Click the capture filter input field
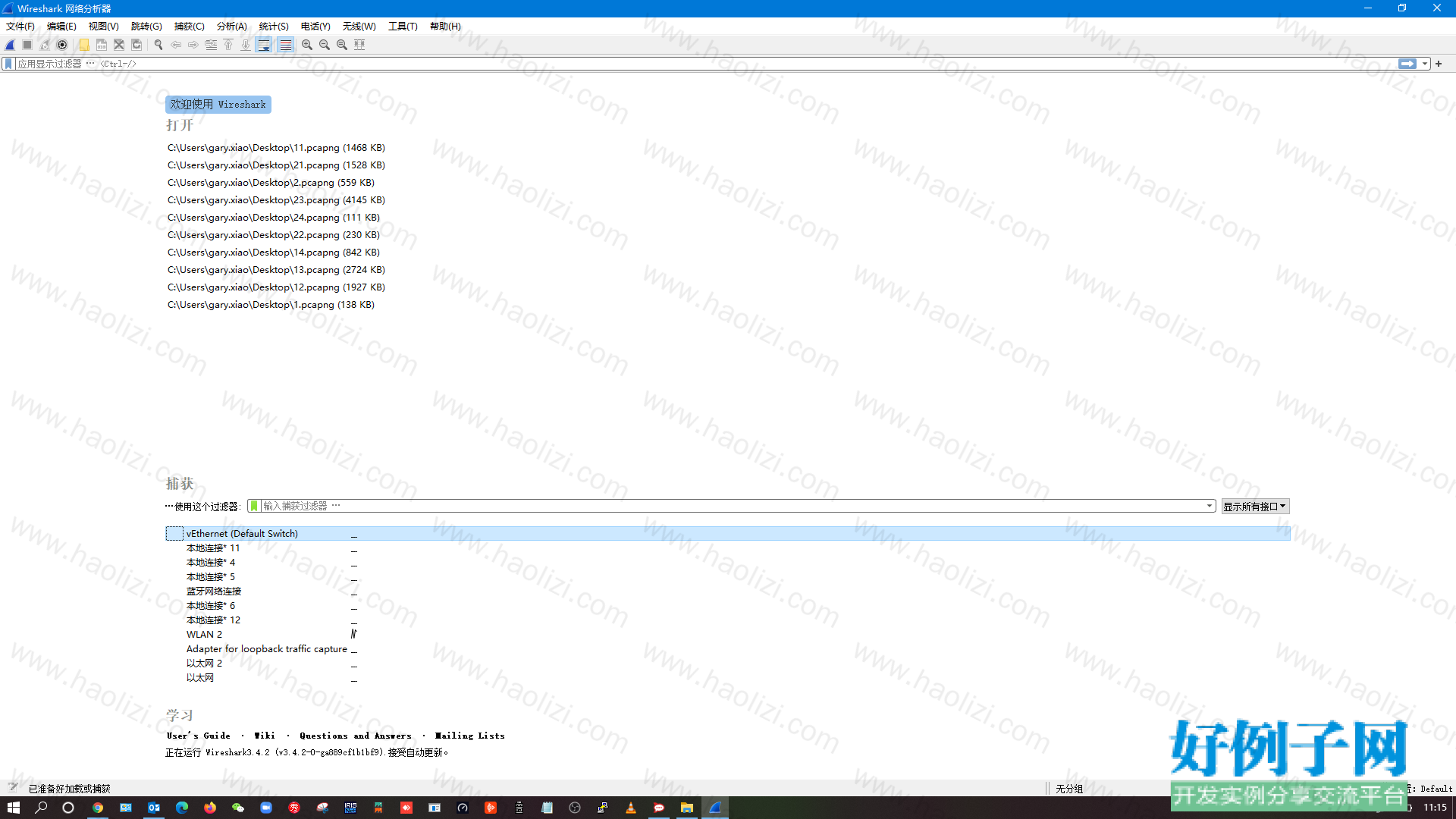Screen dimensions: 1456x819 [x=733, y=506]
